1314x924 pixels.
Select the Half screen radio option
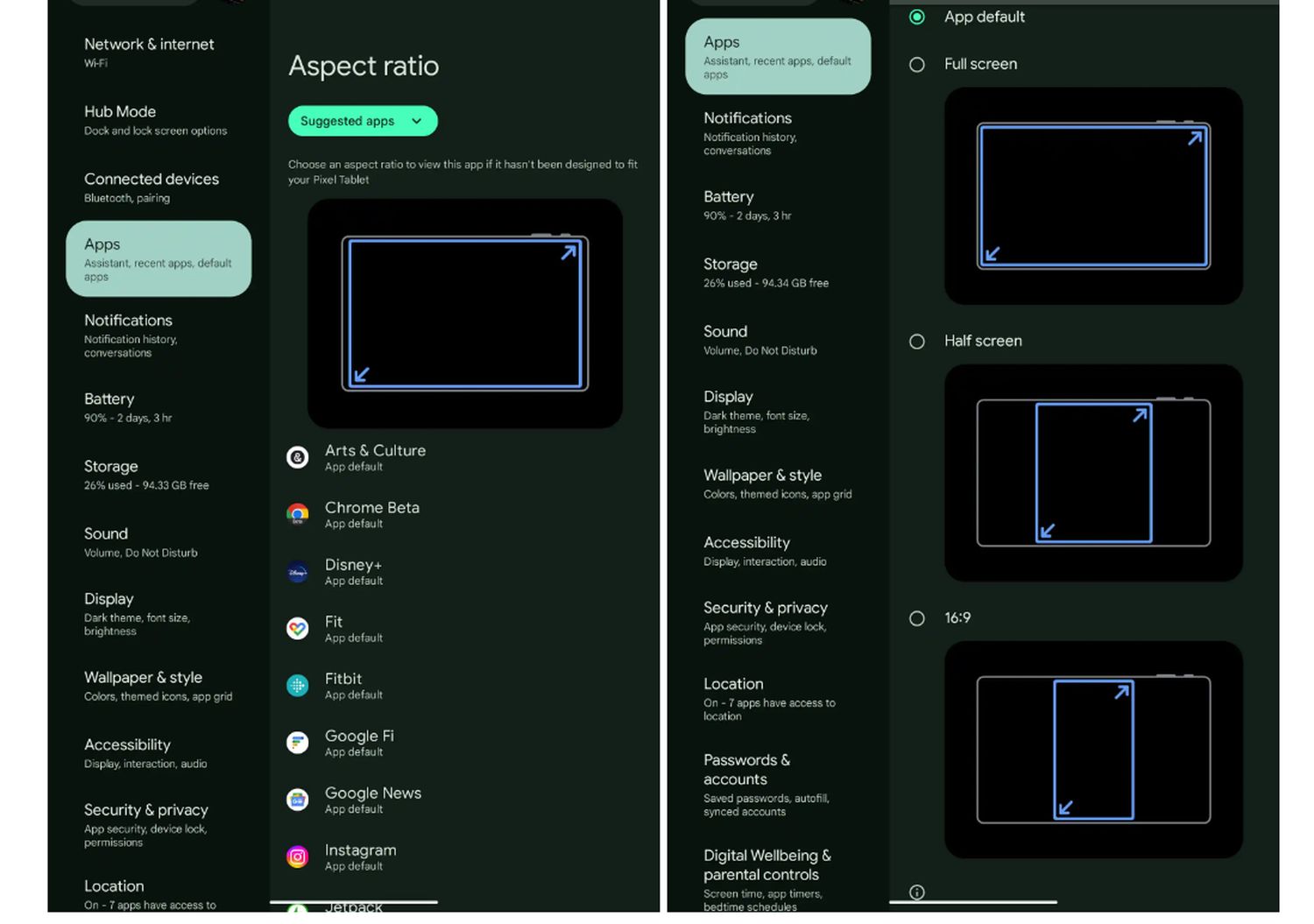(x=917, y=342)
